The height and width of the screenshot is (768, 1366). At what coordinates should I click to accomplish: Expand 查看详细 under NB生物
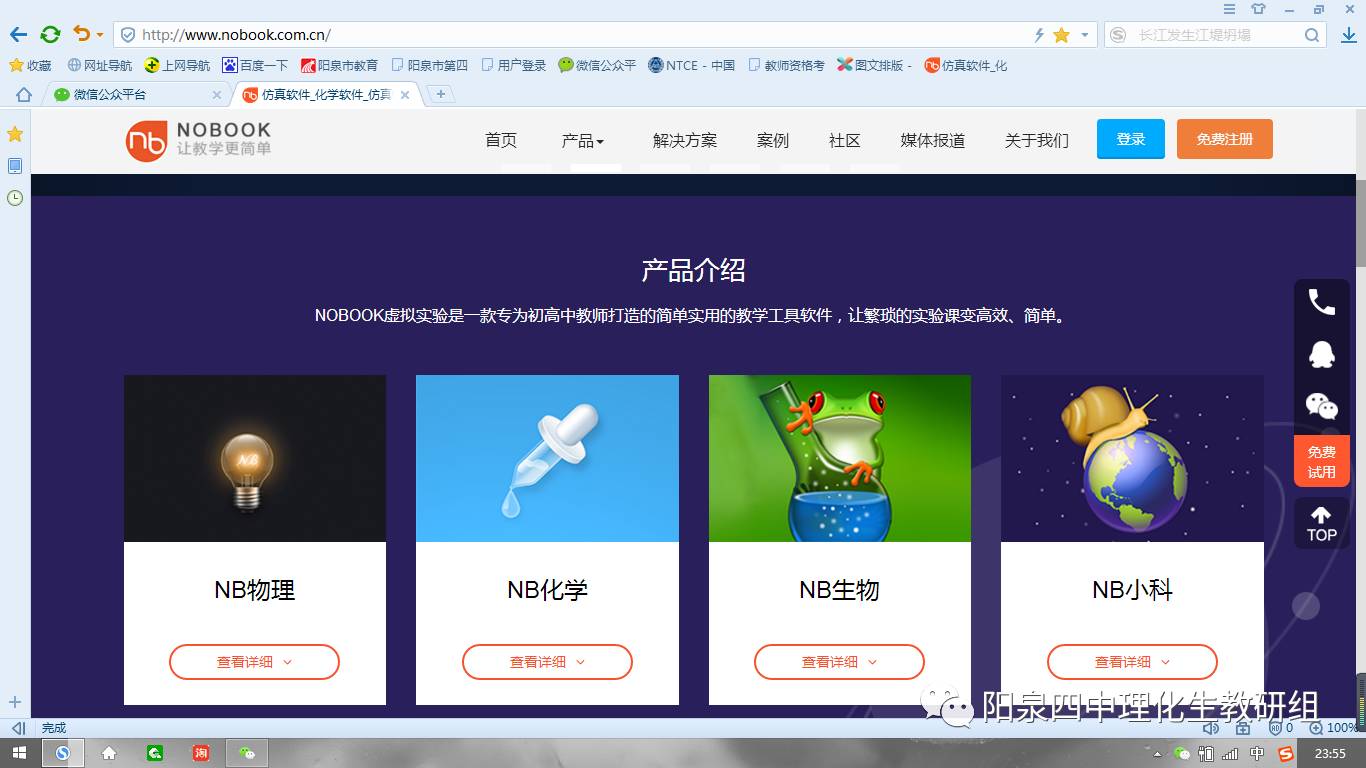coord(839,662)
